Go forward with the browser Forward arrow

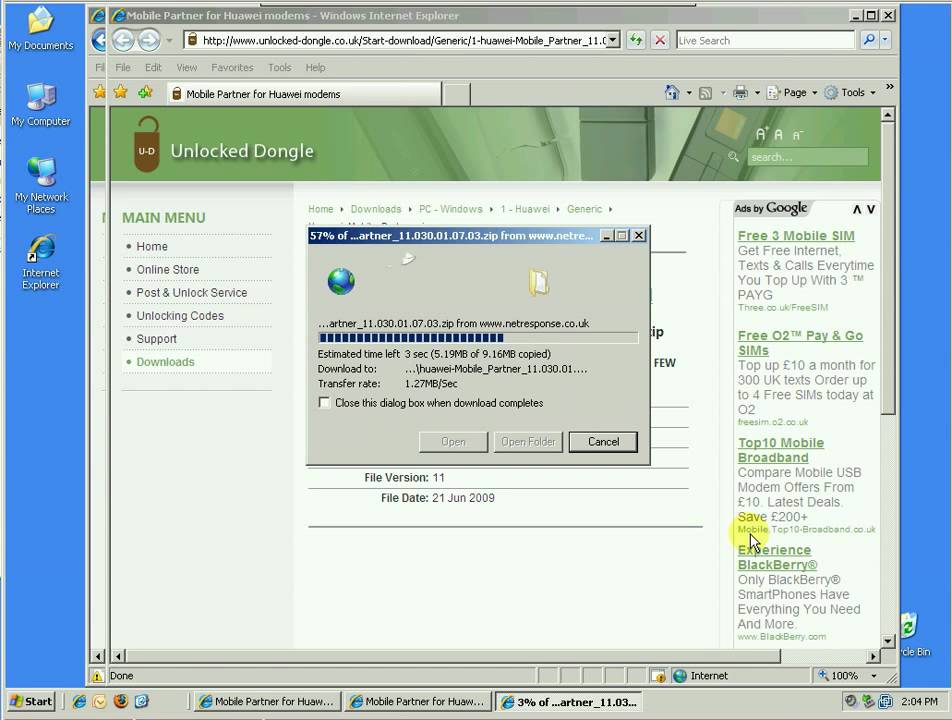(149, 41)
